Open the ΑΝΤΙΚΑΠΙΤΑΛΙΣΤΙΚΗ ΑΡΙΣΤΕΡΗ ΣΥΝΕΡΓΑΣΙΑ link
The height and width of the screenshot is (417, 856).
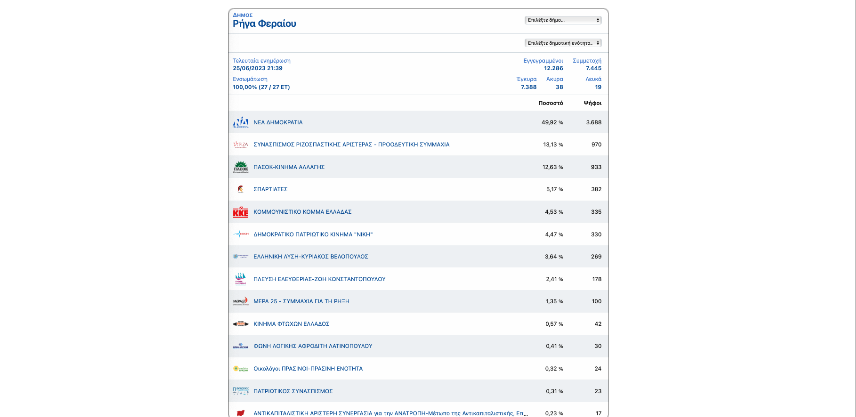(391, 413)
